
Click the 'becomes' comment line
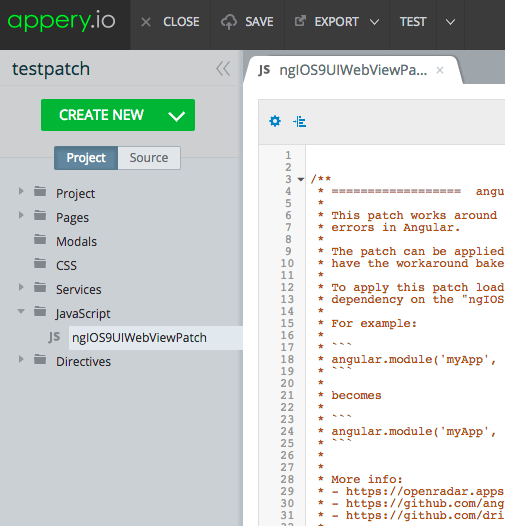356,396
